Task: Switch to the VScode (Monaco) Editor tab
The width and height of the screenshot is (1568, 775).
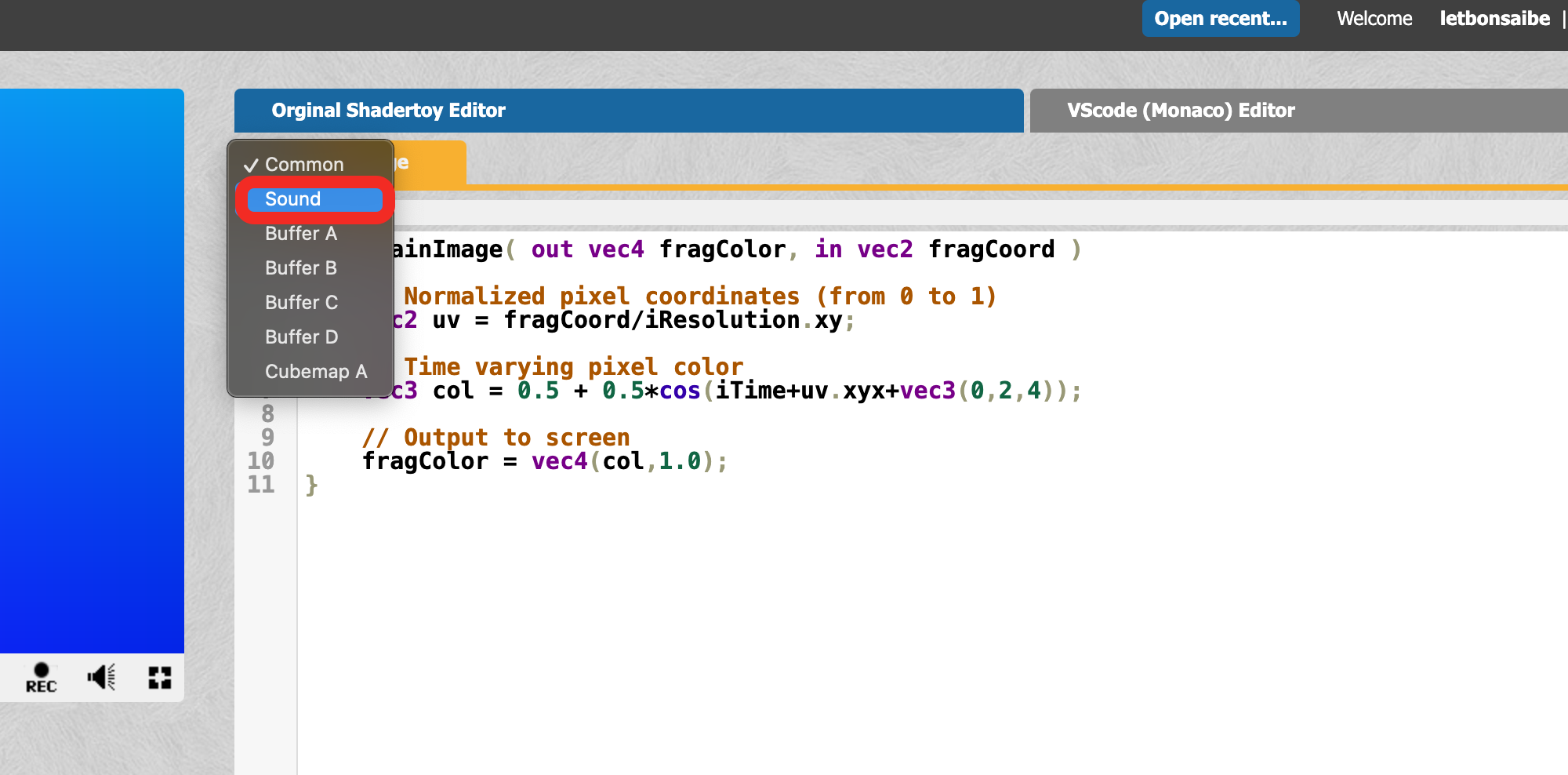Action: pos(1298,111)
